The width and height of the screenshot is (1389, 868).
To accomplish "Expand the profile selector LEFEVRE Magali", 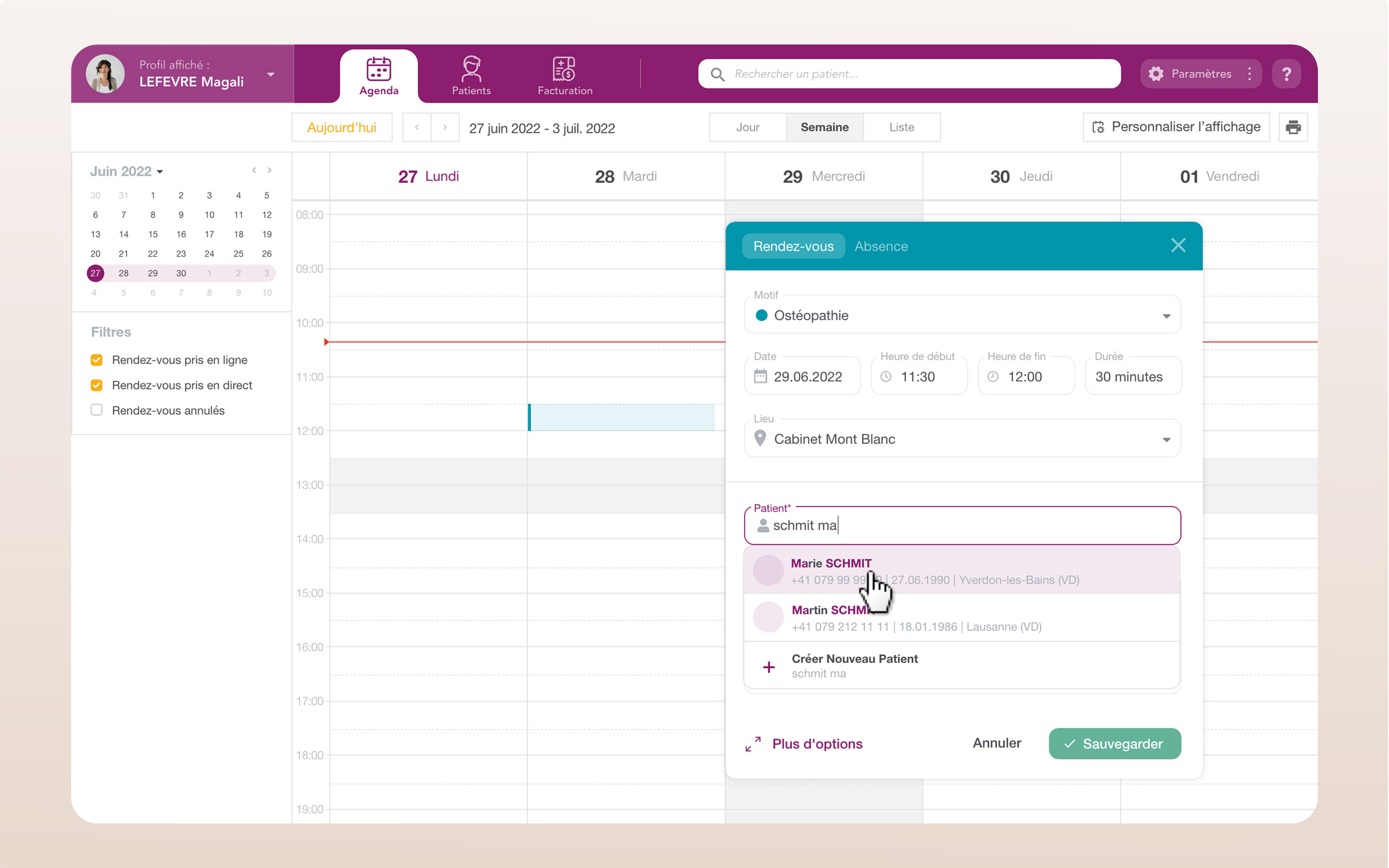I will [x=271, y=75].
